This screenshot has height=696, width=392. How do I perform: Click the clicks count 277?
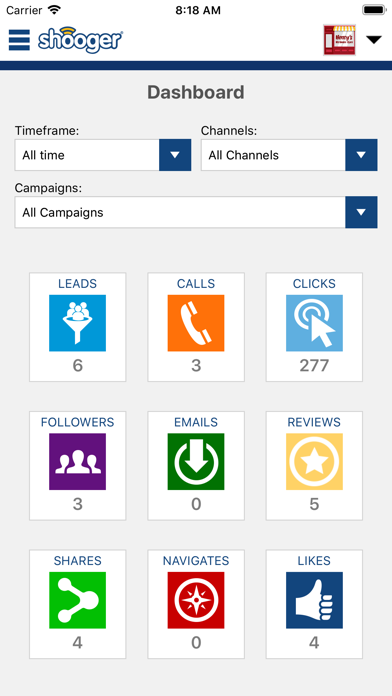314,366
